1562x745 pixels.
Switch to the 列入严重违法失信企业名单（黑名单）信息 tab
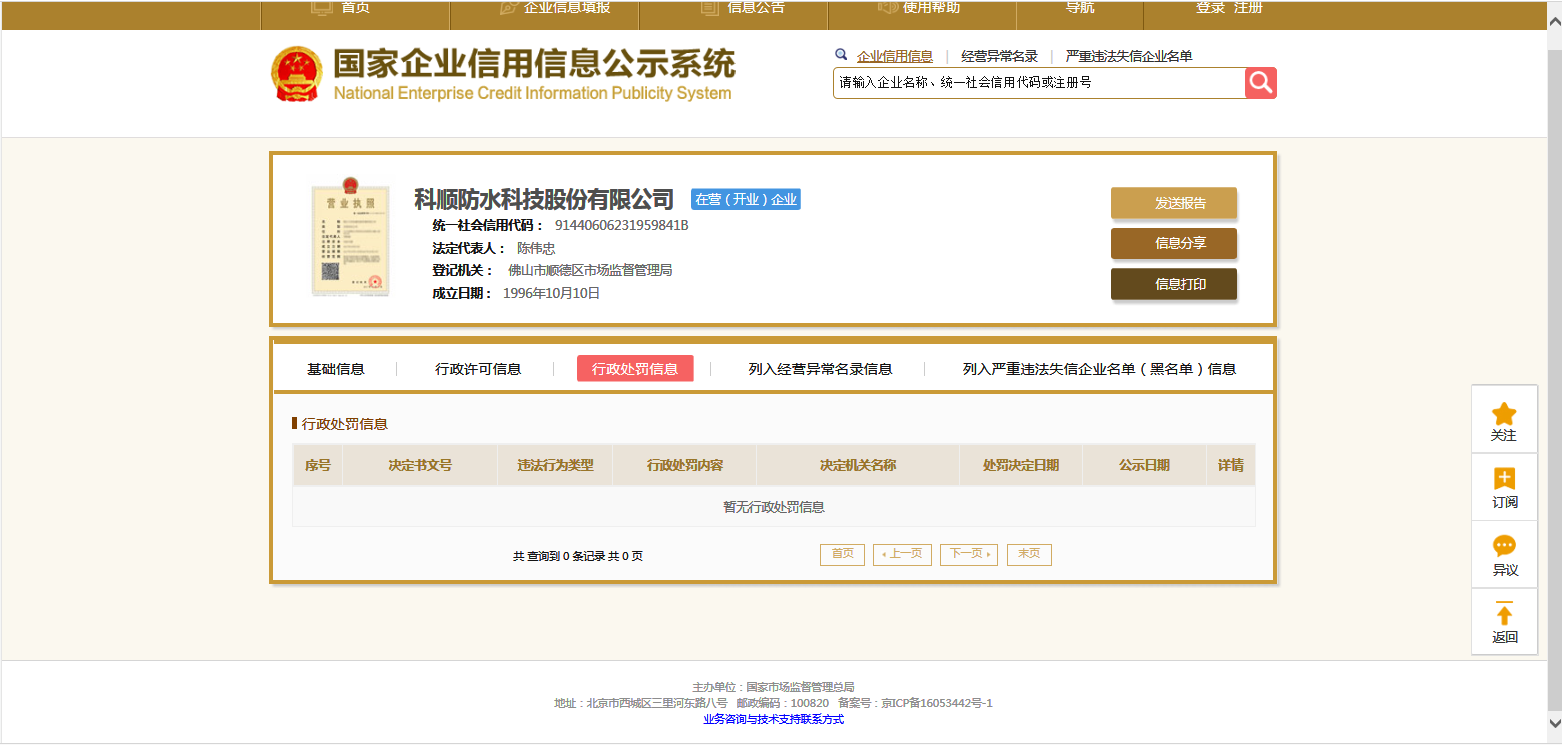click(x=1099, y=369)
